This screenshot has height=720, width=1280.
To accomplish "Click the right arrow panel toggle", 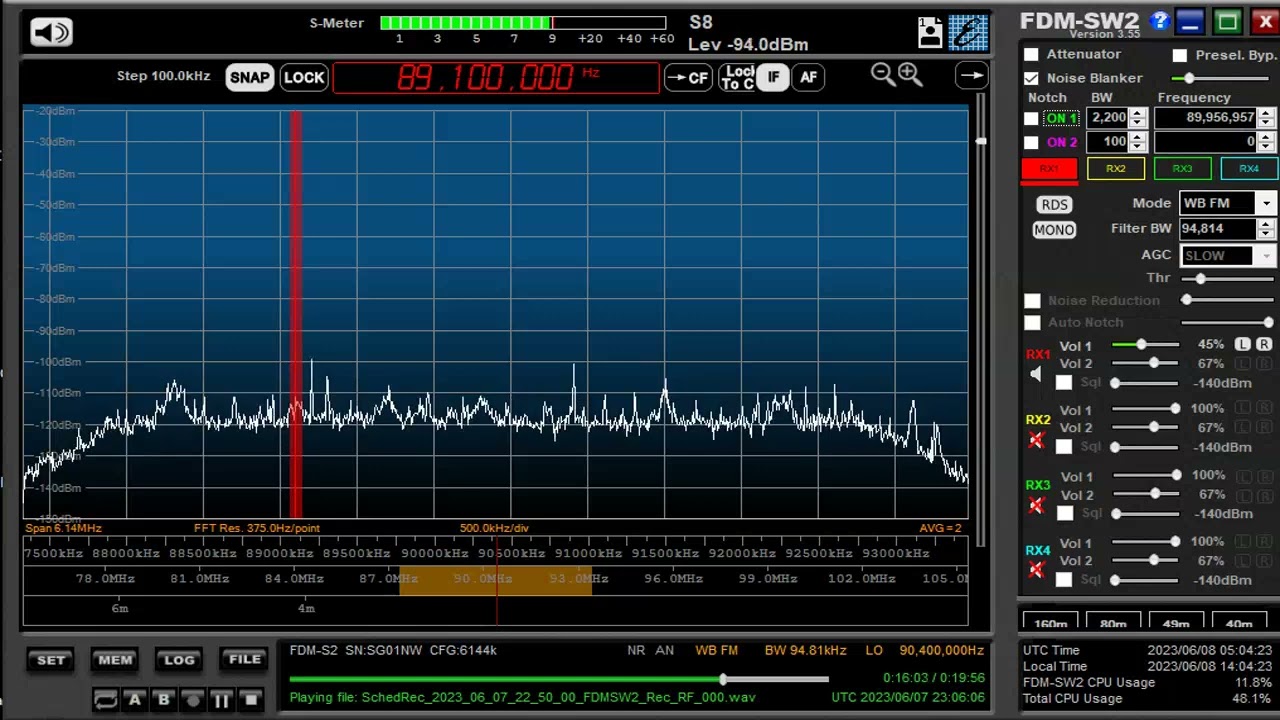I will (x=971, y=76).
